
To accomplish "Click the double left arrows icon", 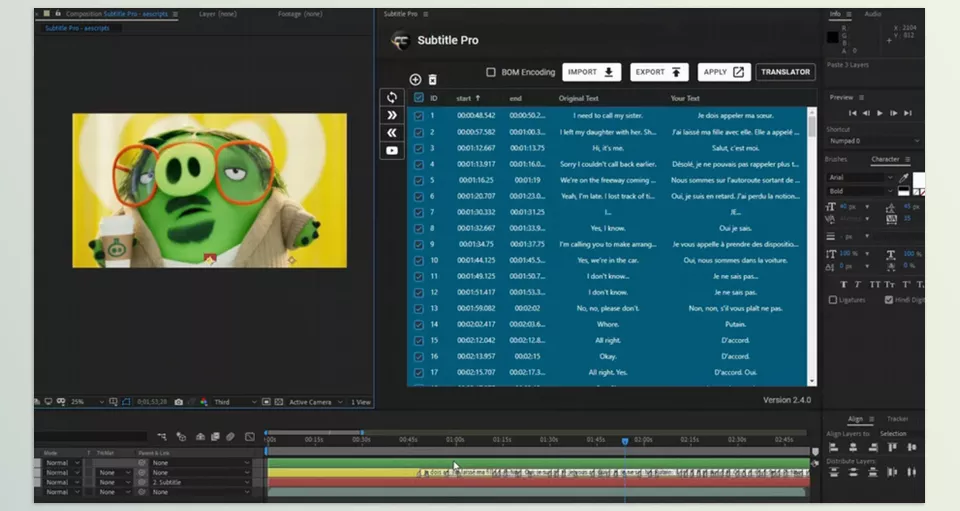I will [392, 133].
